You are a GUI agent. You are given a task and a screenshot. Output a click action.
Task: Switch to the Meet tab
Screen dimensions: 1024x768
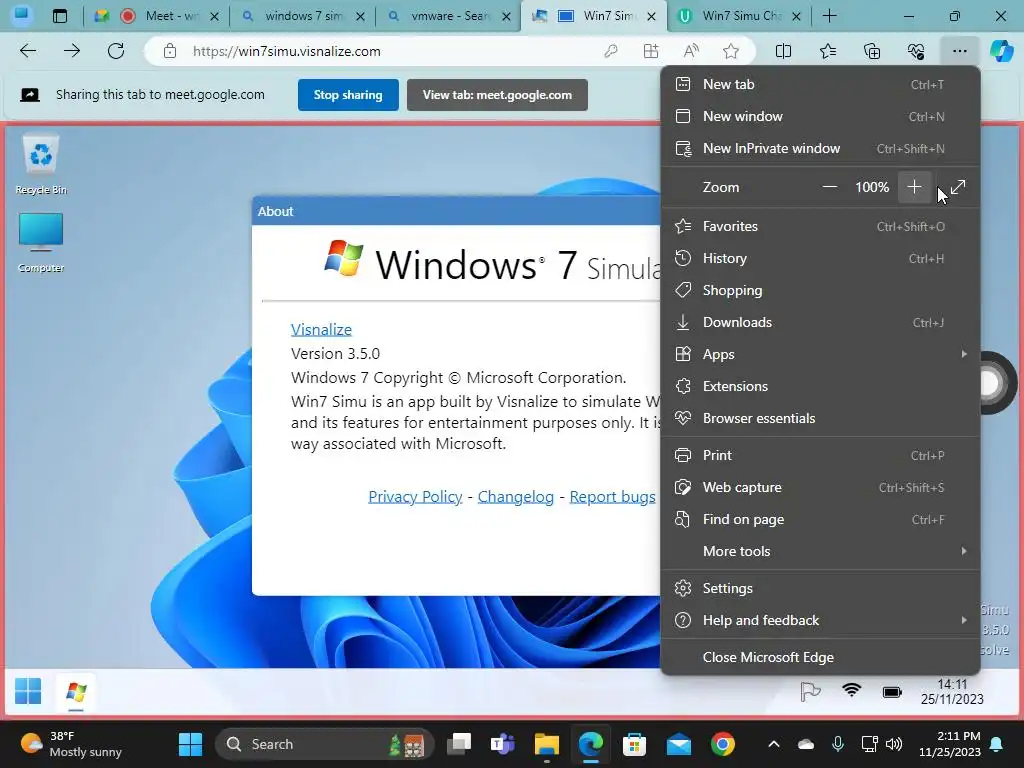pyautogui.click(x=157, y=16)
